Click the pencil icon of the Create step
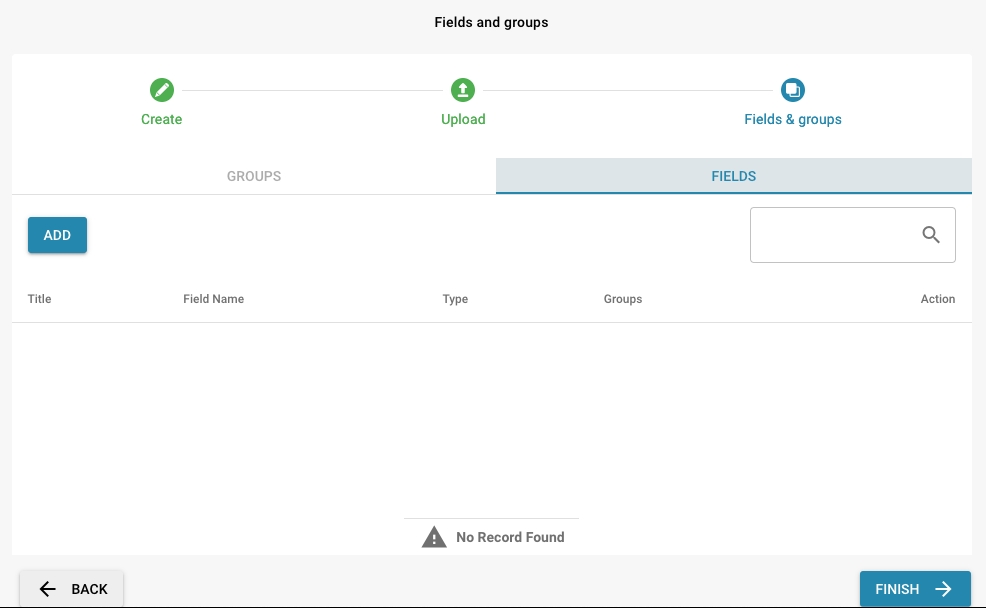This screenshot has width=986, height=608. point(161,90)
